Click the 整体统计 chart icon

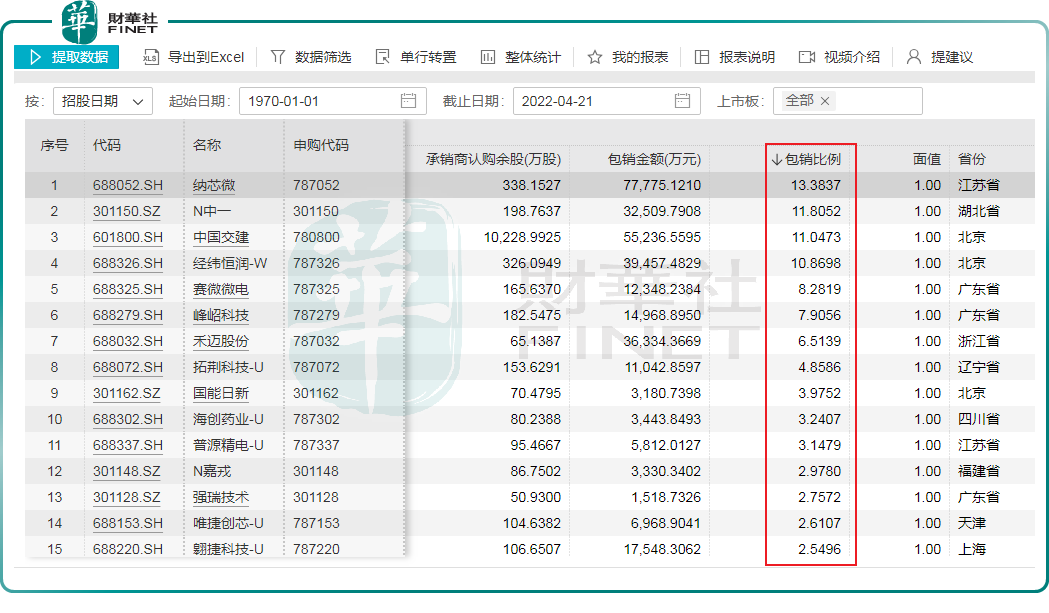[x=488, y=57]
